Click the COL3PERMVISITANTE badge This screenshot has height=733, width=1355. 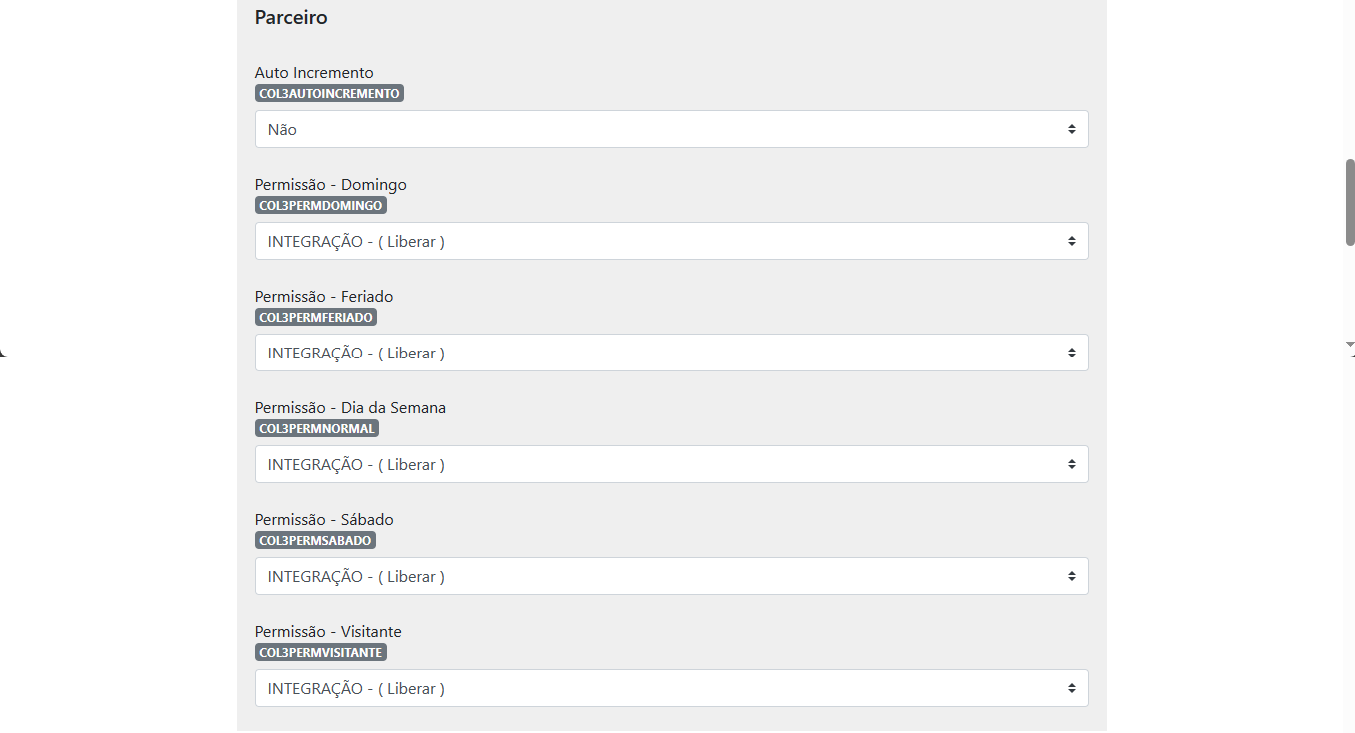click(320, 652)
